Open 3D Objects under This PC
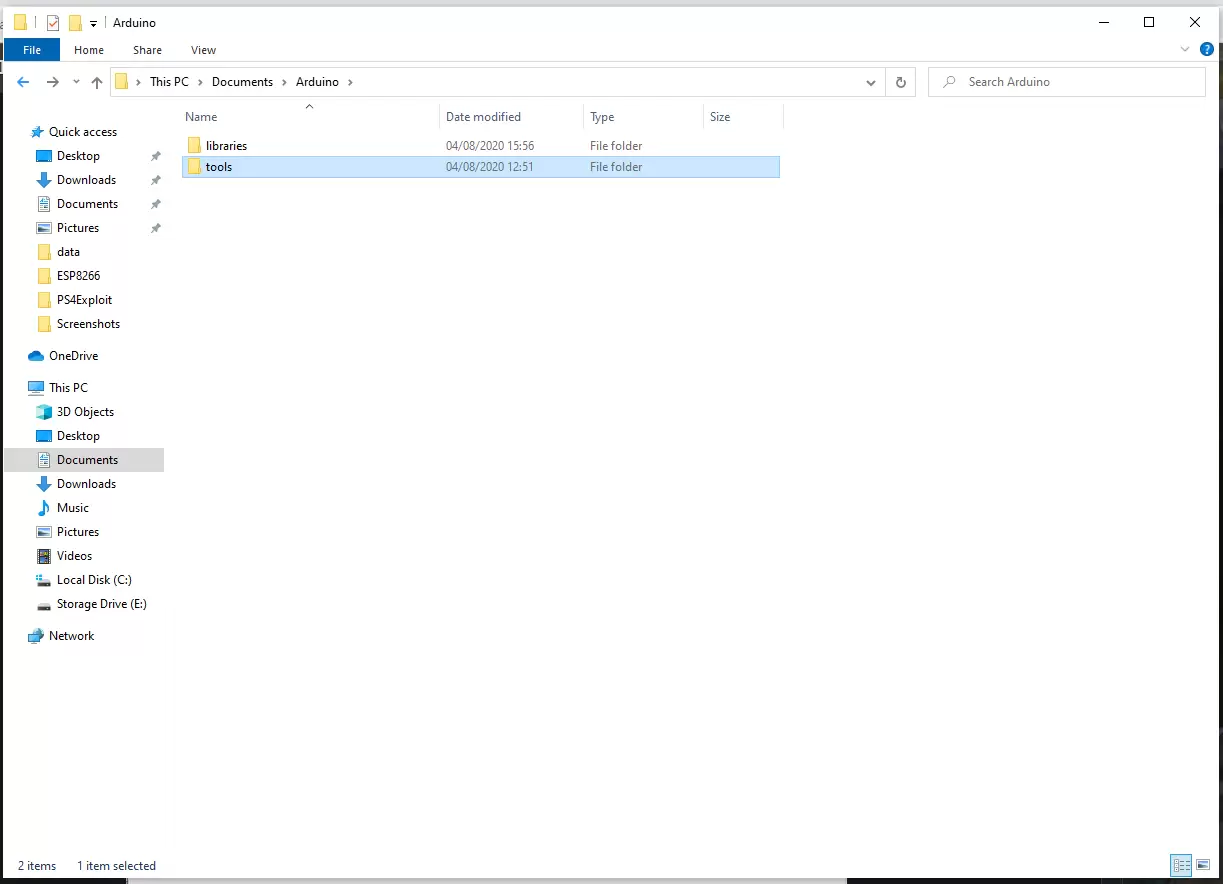The width and height of the screenshot is (1223, 884). (85, 412)
